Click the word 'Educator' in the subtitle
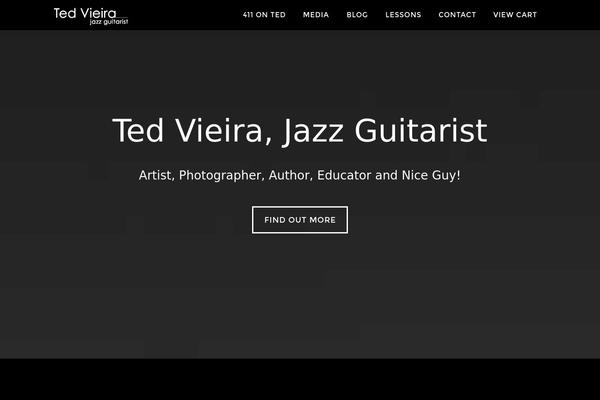This screenshot has height=400, width=600. (344, 175)
